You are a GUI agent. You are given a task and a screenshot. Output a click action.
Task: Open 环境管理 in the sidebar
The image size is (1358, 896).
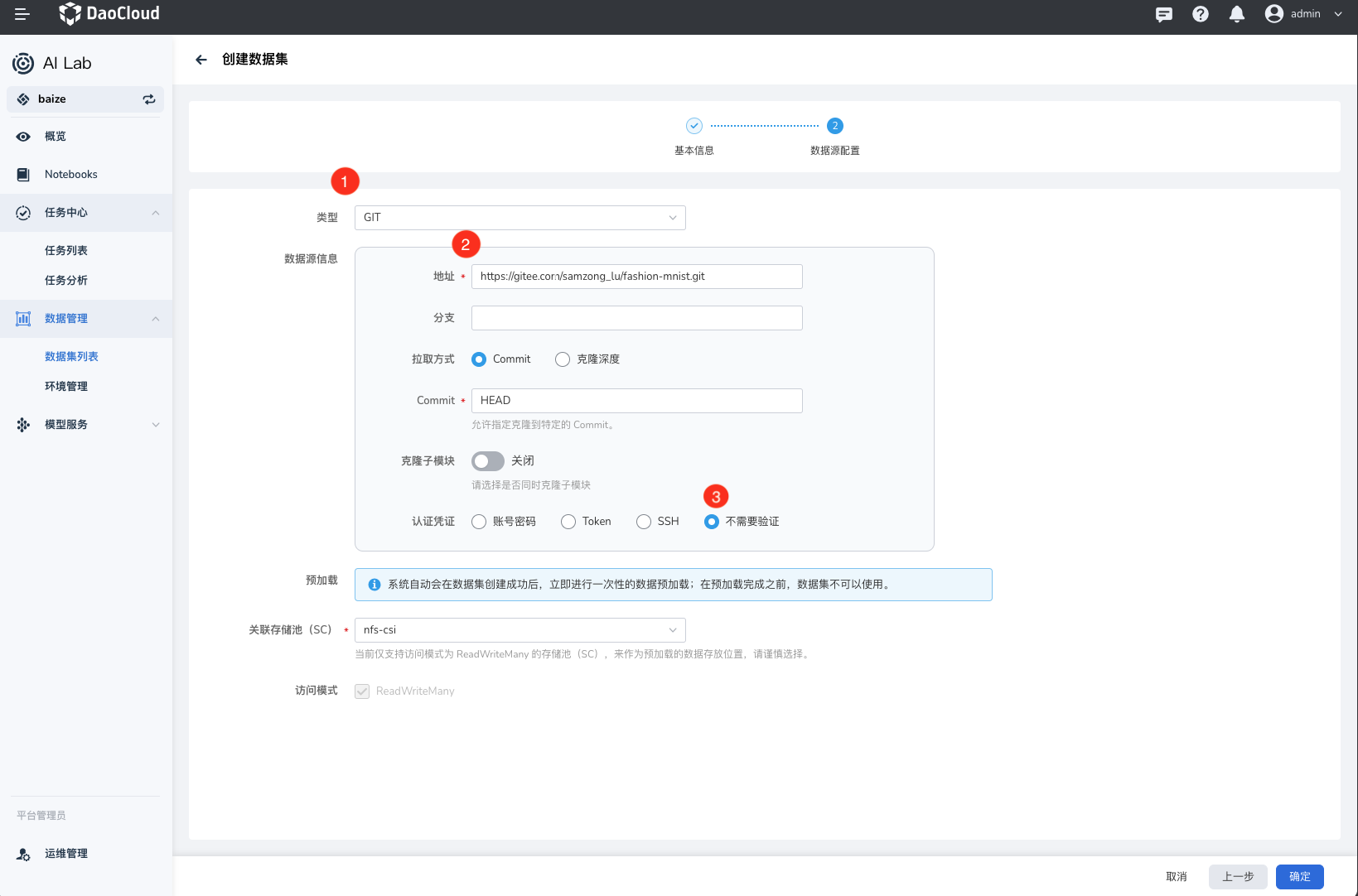(66, 387)
